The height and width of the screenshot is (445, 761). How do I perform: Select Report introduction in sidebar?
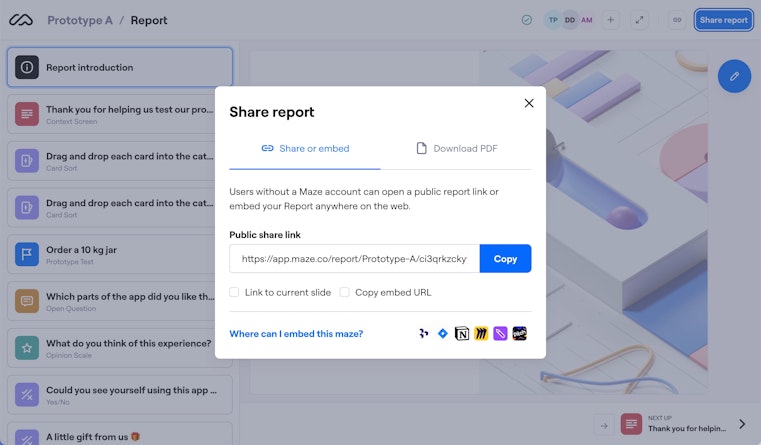(120, 67)
